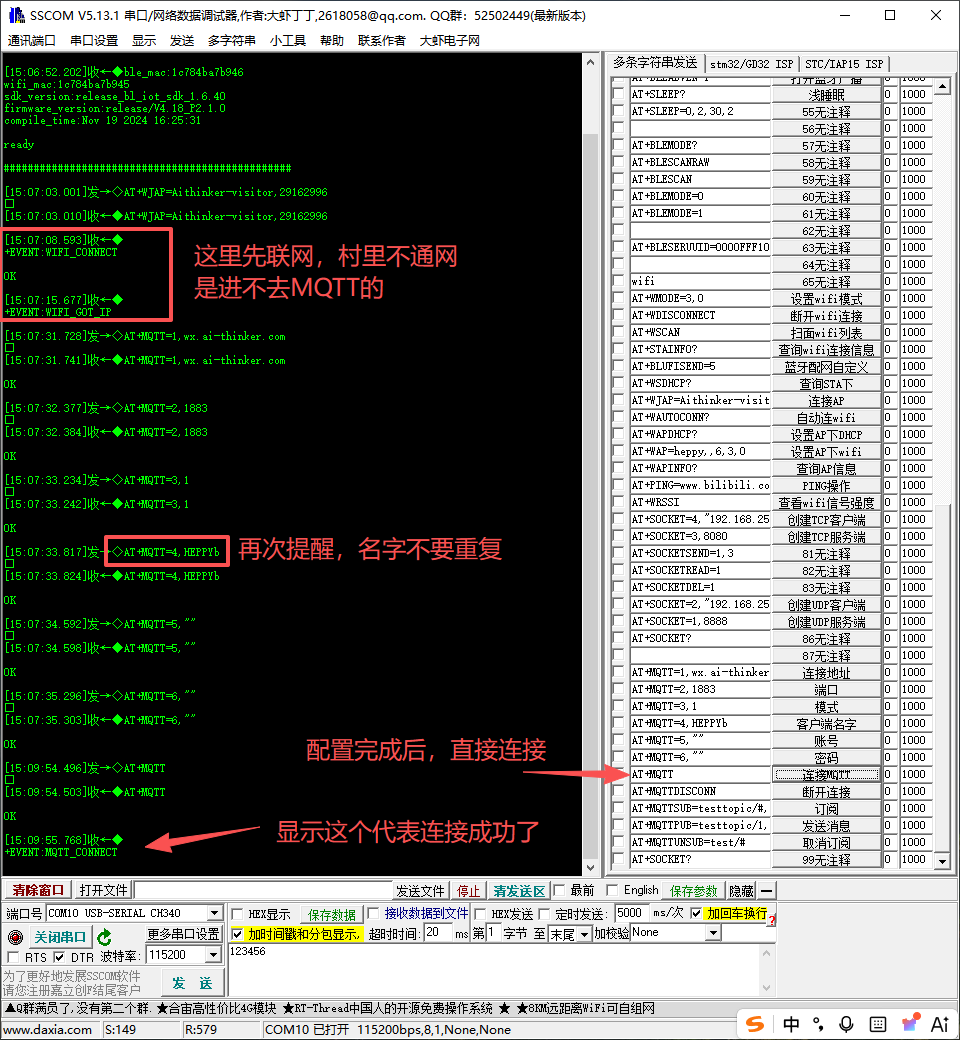Click the minus button next to 隐藏

[766, 890]
